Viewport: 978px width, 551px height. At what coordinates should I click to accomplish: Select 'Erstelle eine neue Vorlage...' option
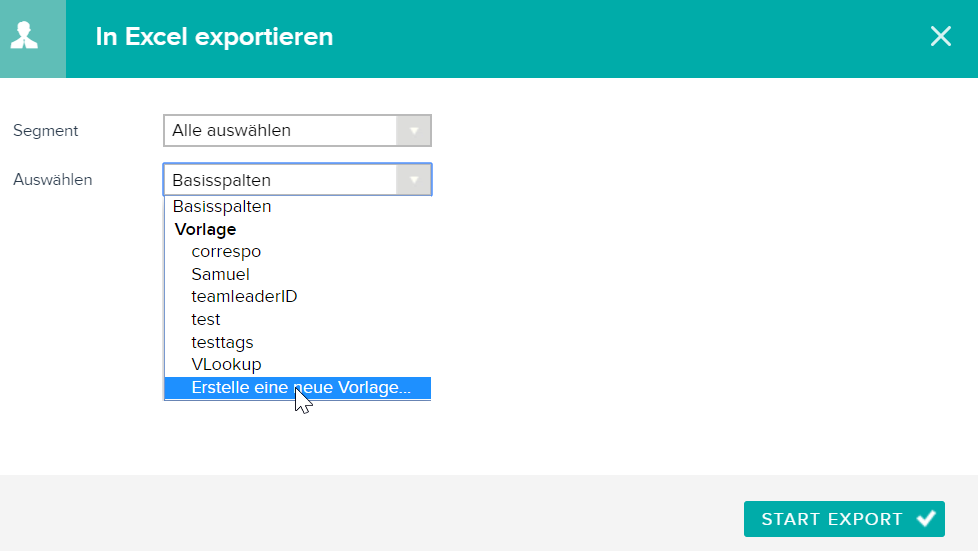[x=298, y=388]
